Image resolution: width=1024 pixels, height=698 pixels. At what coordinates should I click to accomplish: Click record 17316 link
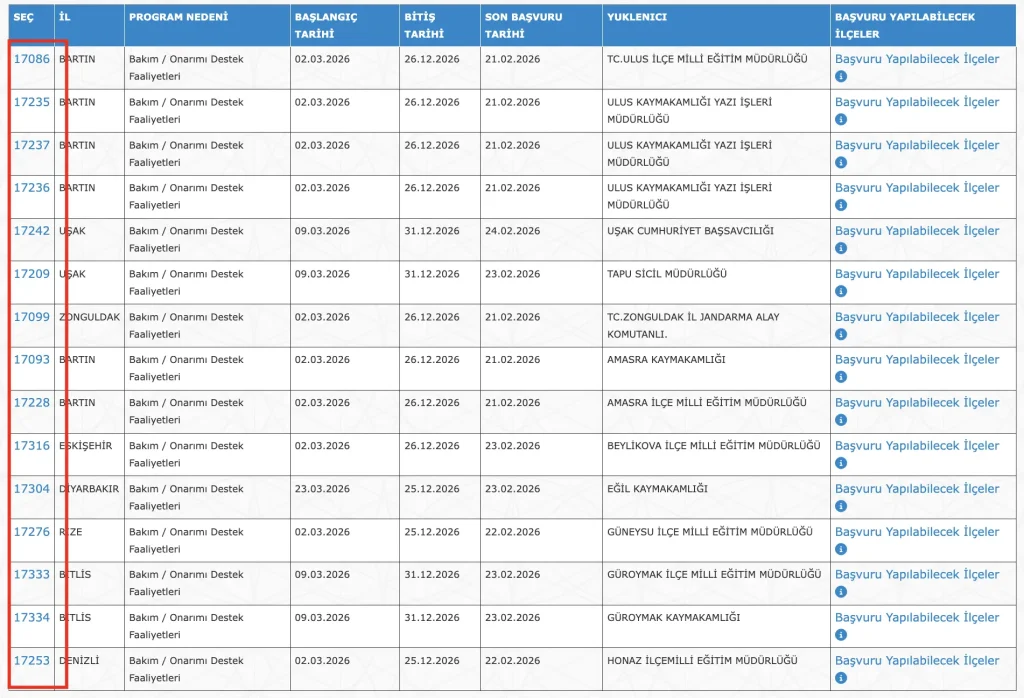tap(31, 446)
